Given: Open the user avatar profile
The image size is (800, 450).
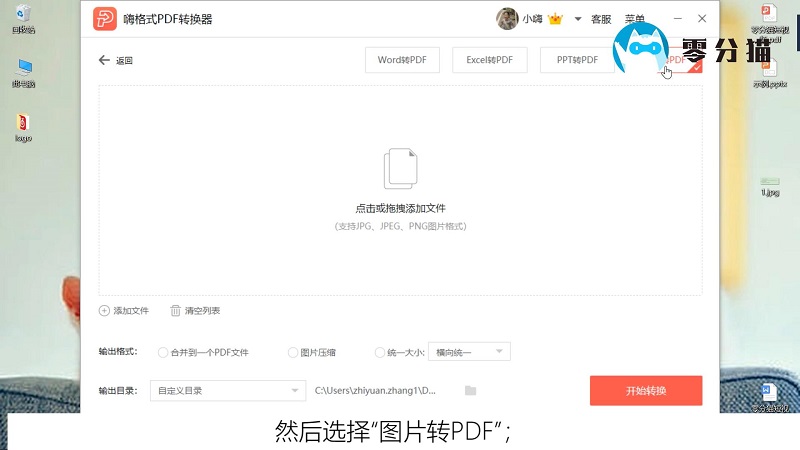Looking at the screenshot, I should click(507, 19).
